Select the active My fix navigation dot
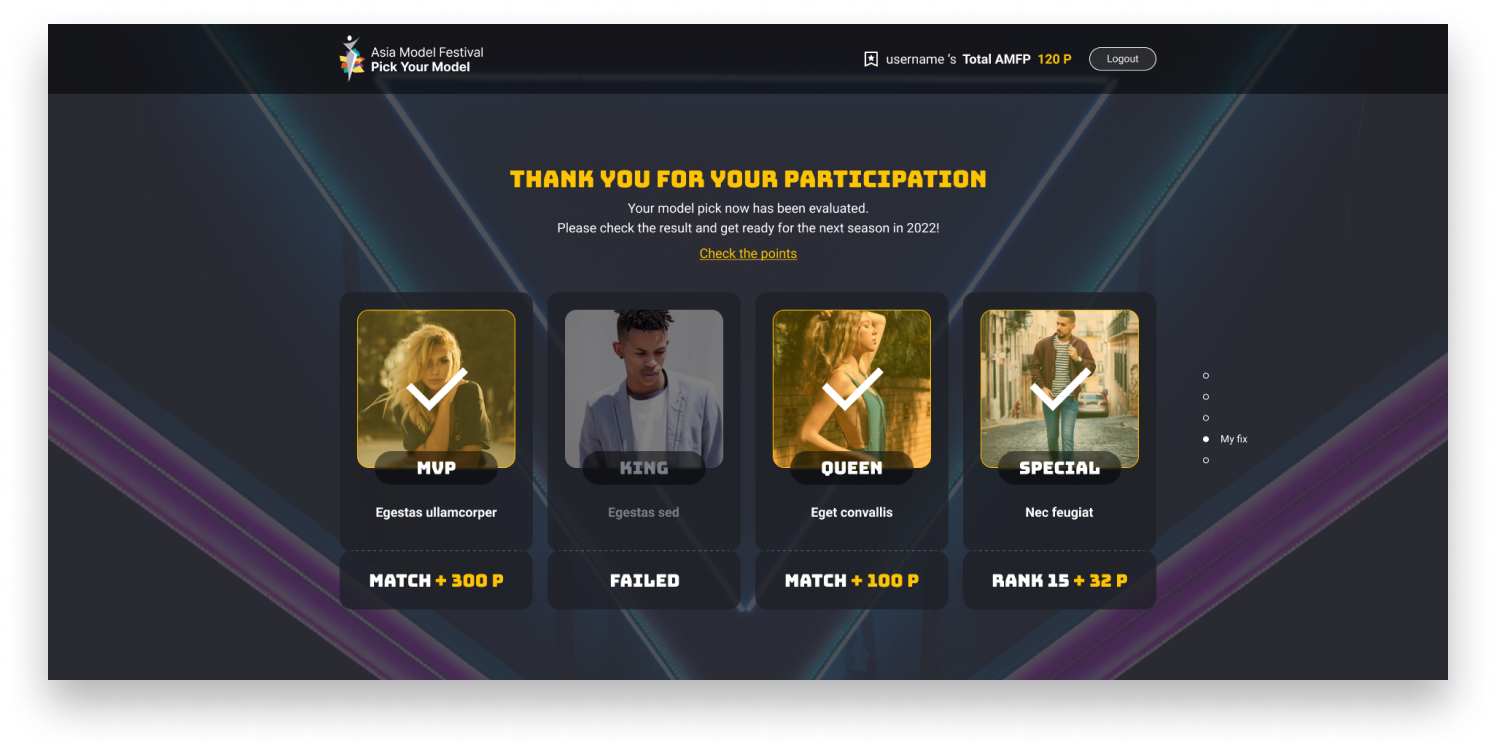 1206,439
